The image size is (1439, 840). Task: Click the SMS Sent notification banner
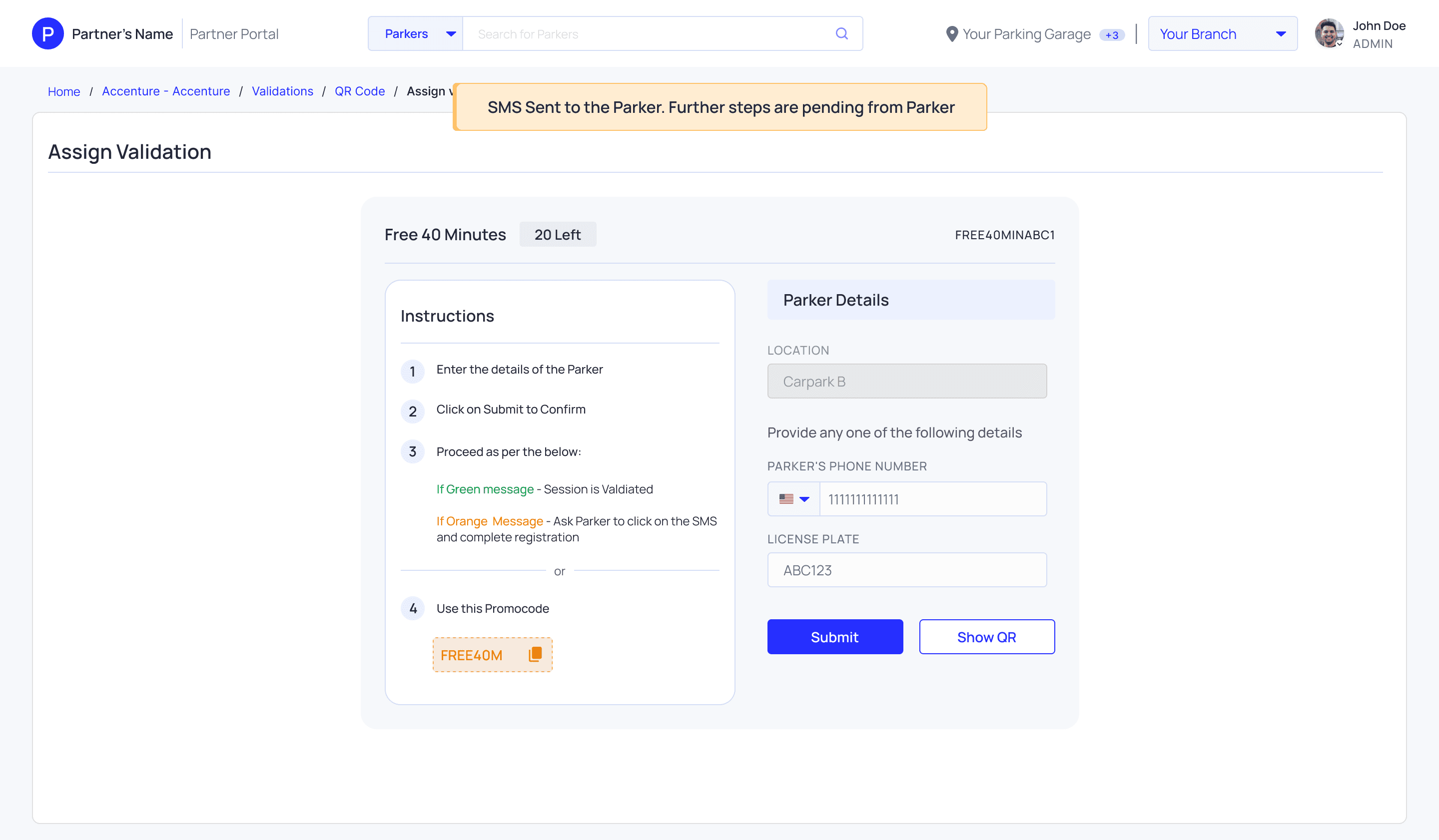720,107
